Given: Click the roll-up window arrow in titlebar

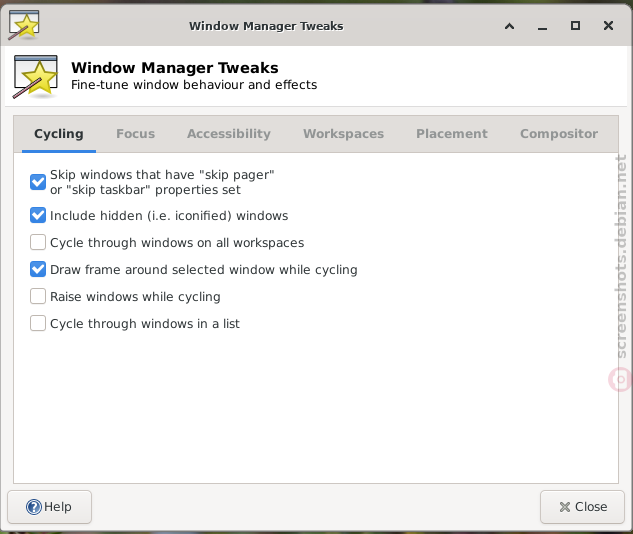Looking at the screenshot, I should click(x=509, y=26).
